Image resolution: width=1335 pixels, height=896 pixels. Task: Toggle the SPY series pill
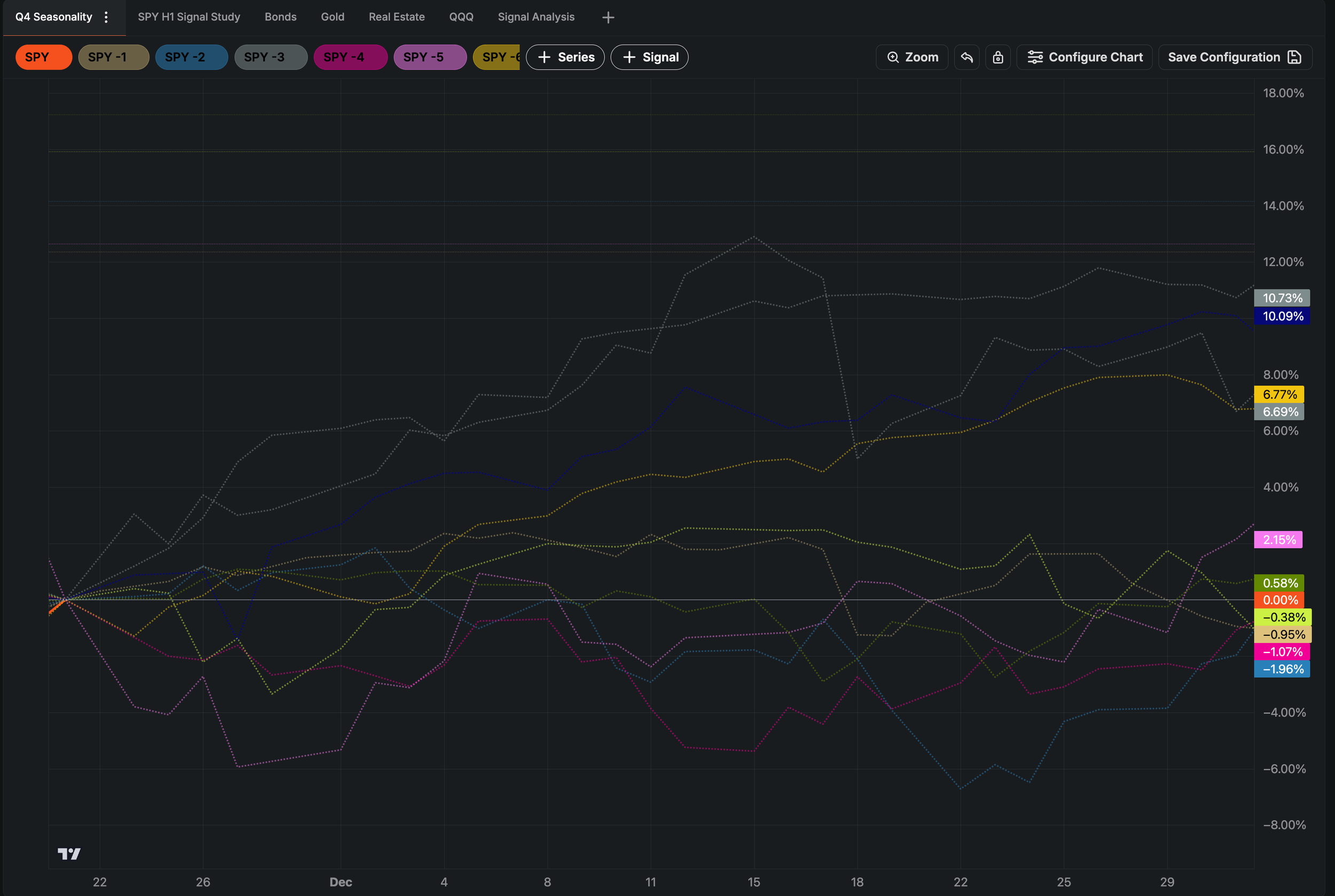click(43, 57)
